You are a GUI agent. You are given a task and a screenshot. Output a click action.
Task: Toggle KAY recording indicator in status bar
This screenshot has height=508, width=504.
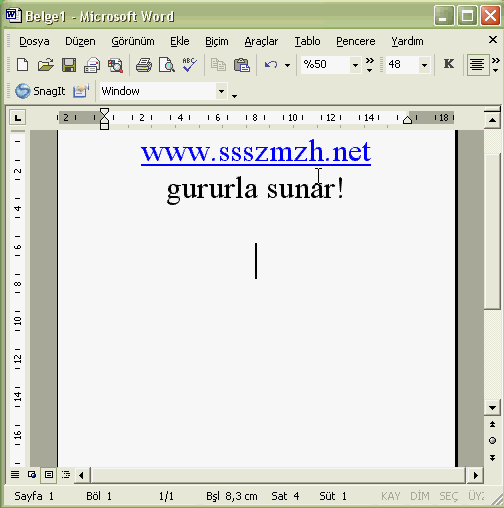tap(390, 496)
